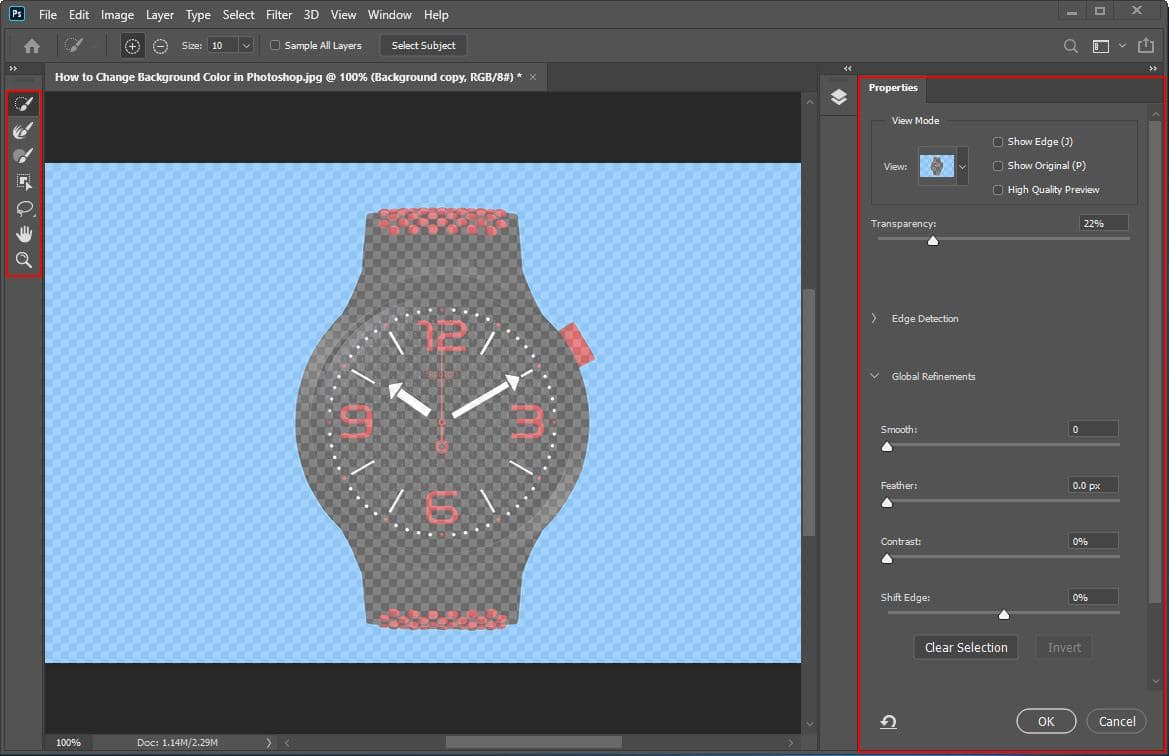Enable Show Edge preview

pos(997,141)
